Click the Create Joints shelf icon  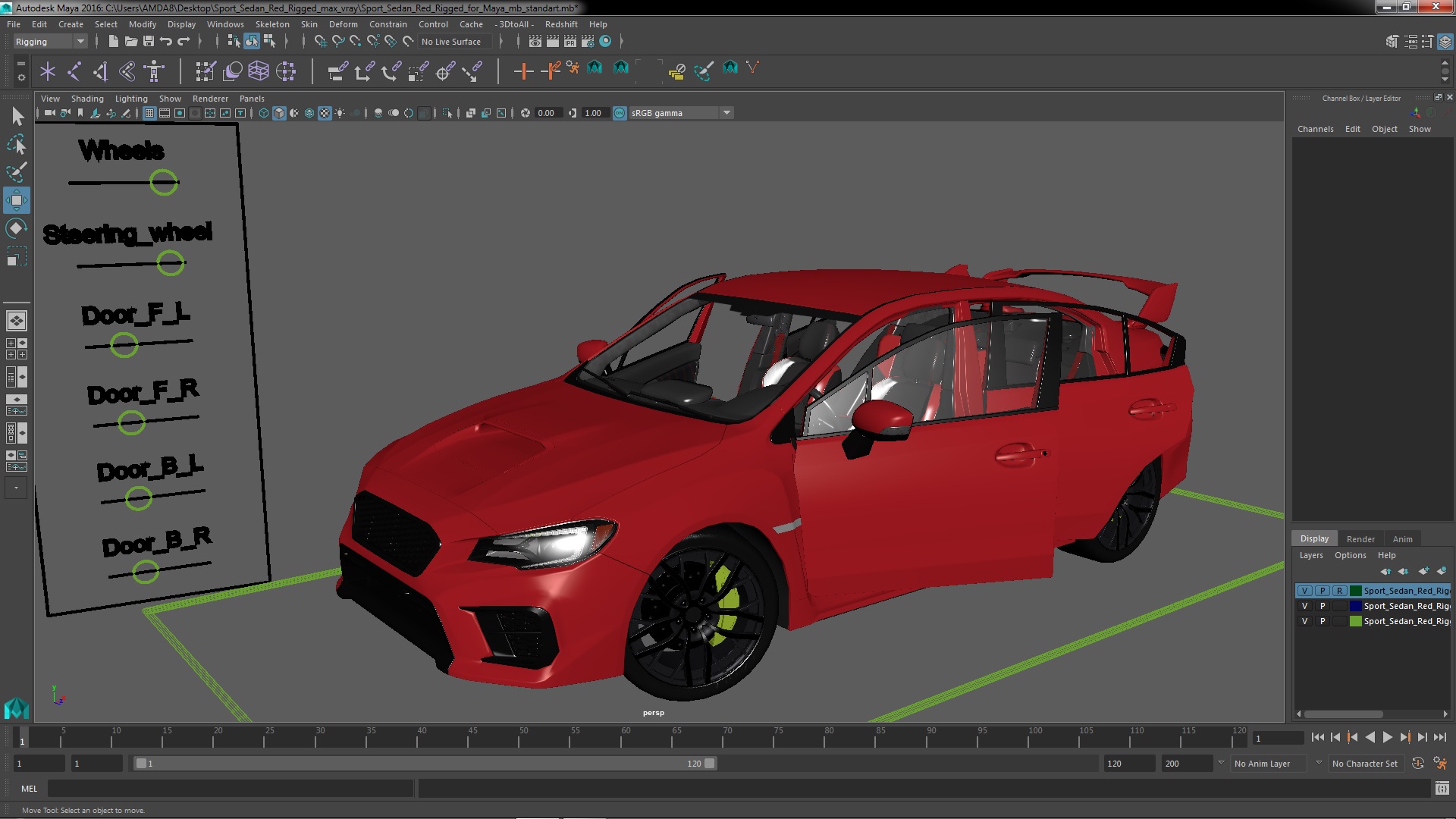pyautogui.click(x=74, y=71)
